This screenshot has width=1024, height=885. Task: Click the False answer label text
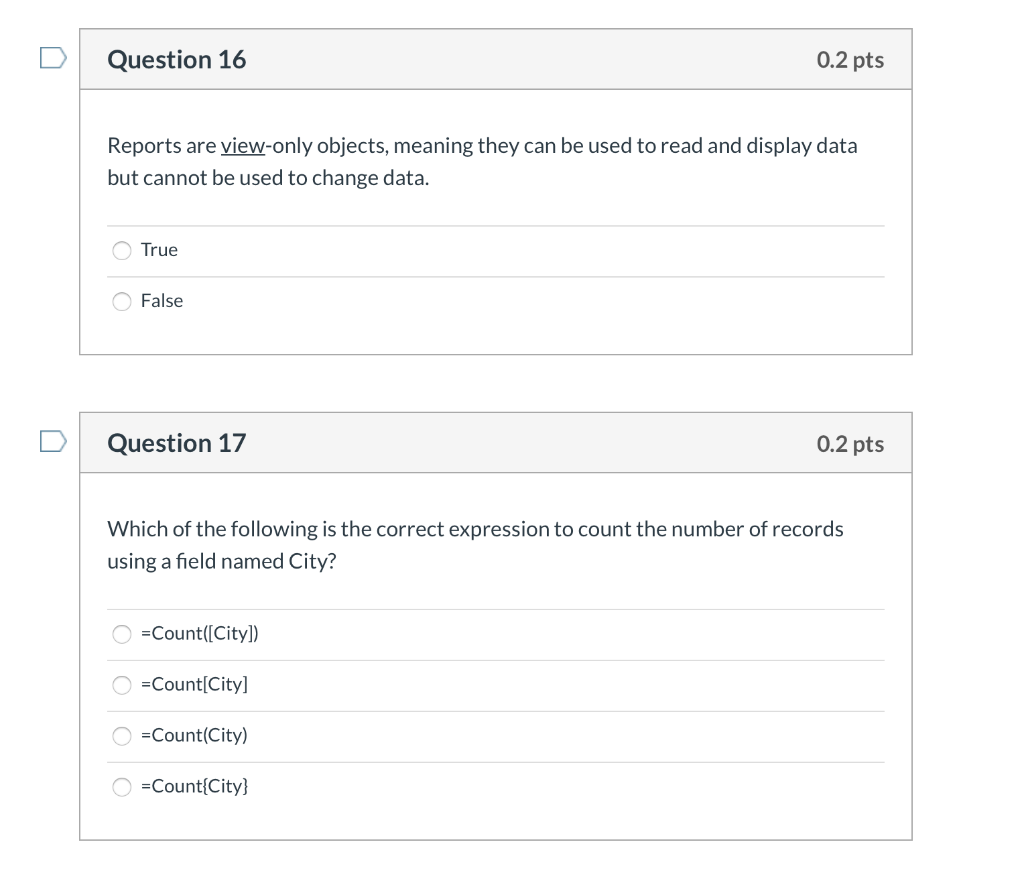click(x=164, y=301)
